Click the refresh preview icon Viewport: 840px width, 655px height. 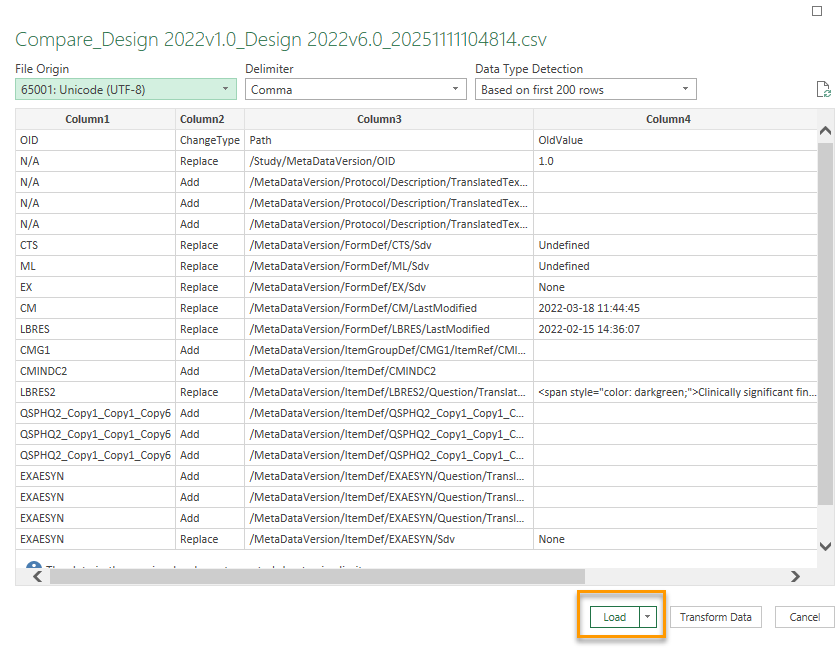823,90
